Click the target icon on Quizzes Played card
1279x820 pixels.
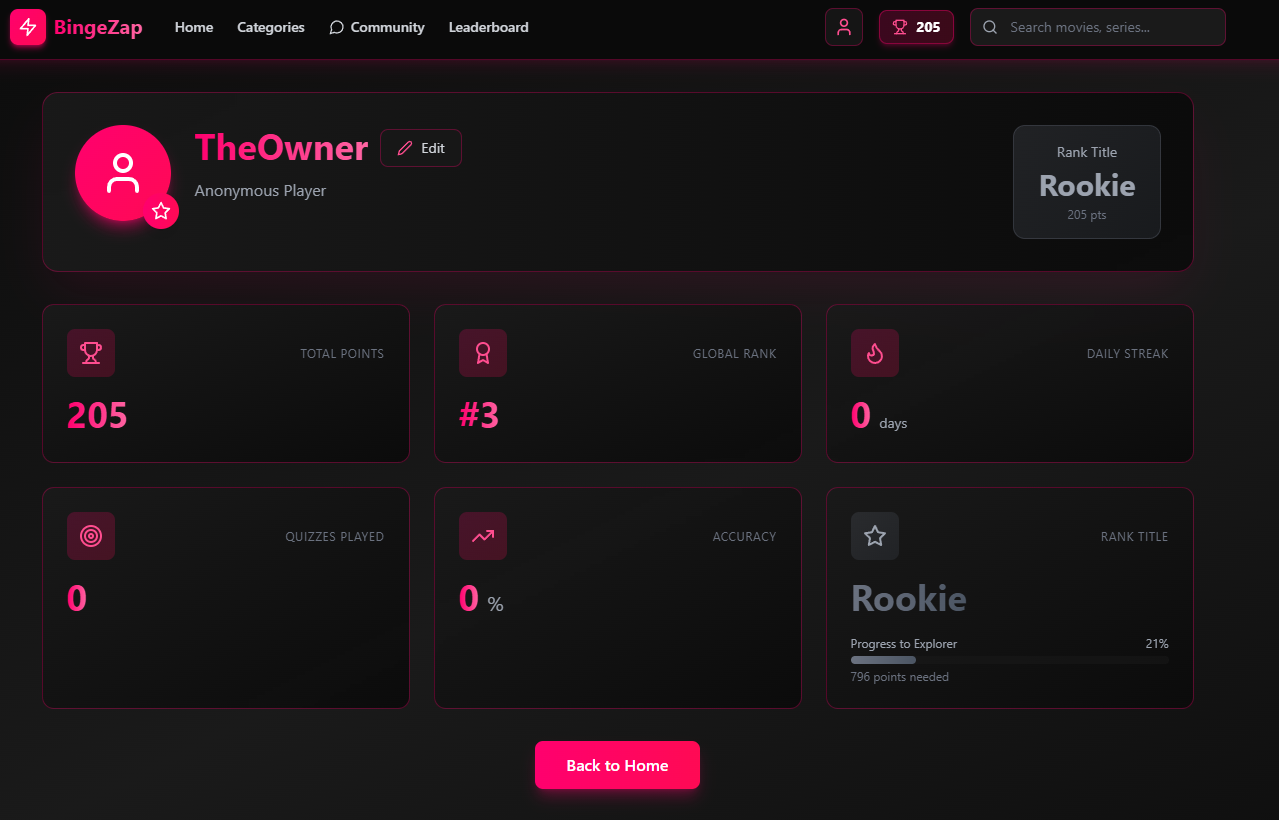tap(91, 536)
